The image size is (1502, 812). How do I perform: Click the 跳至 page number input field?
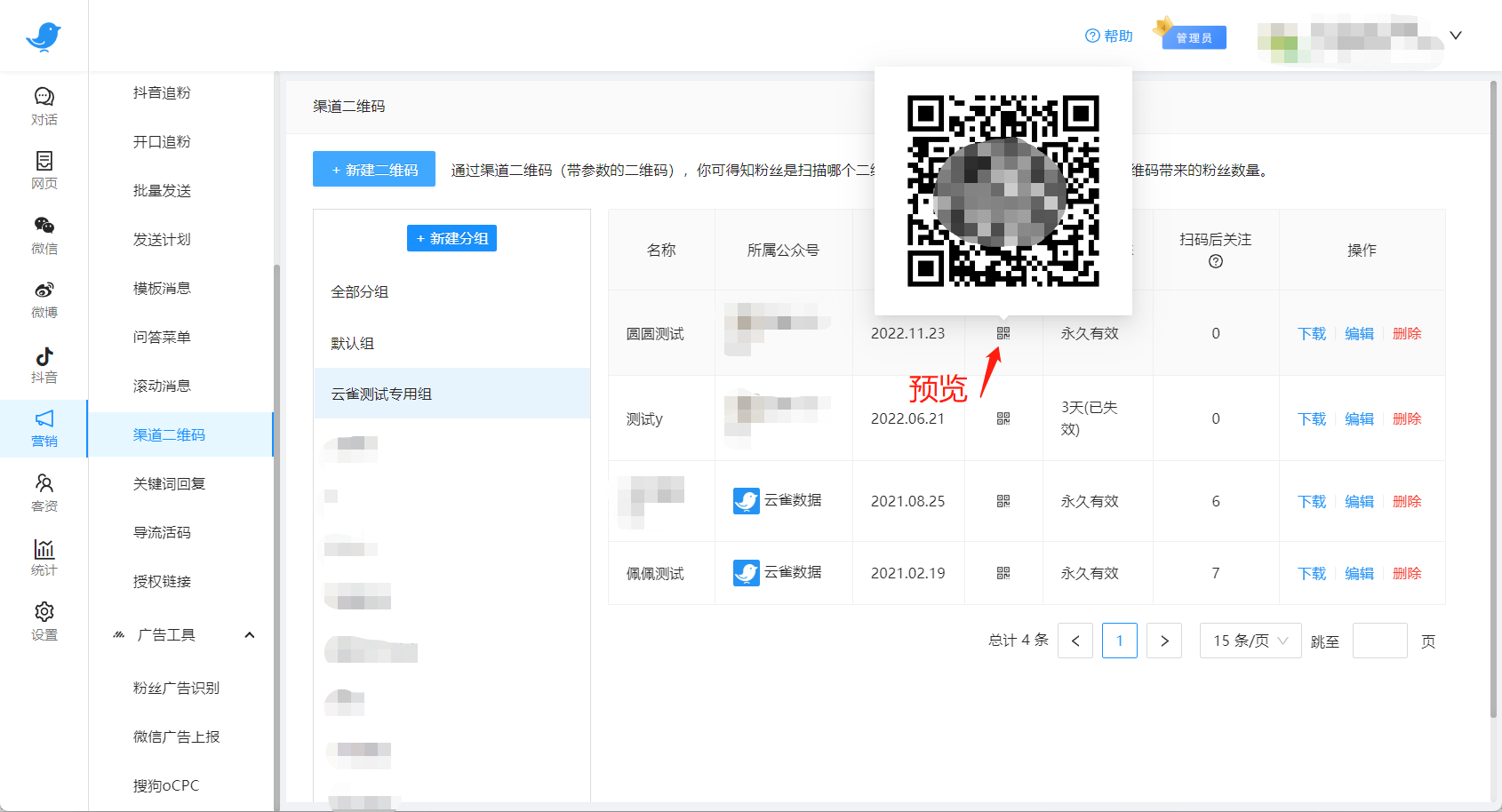1379,640
